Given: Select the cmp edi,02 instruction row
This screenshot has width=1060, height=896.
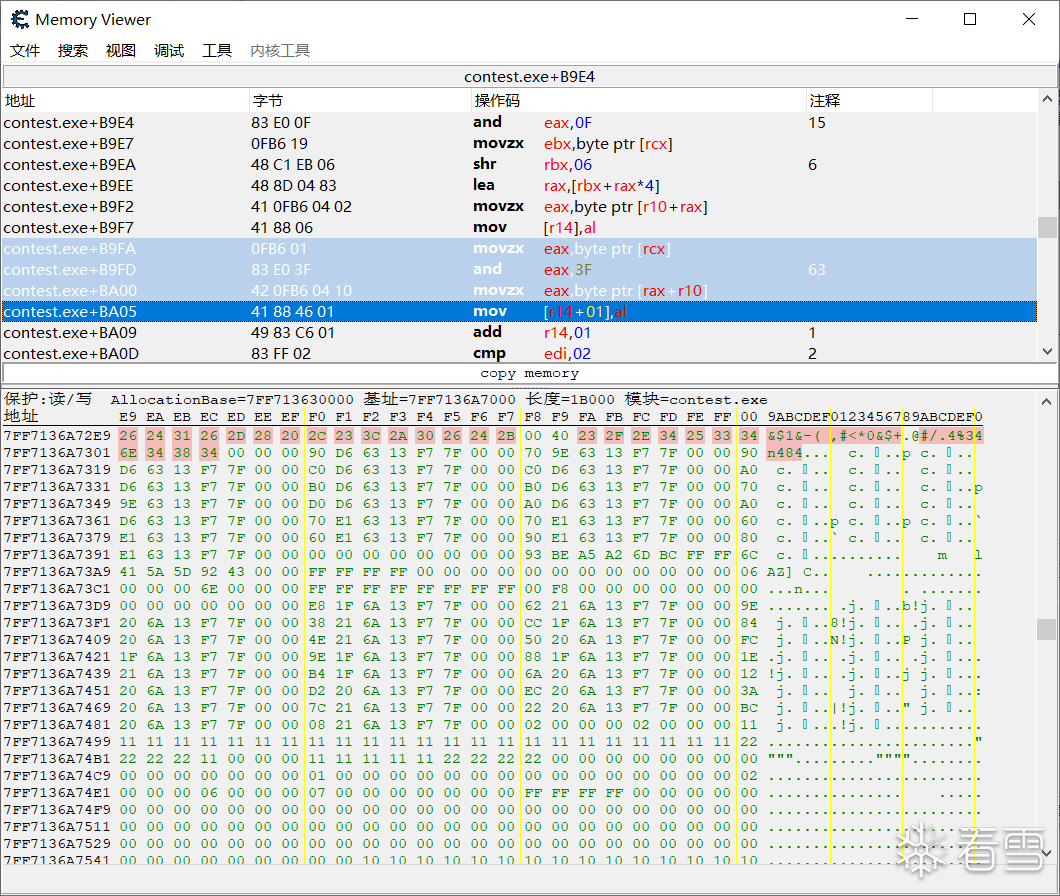Looking at the screenshot, I should (519, 353).
